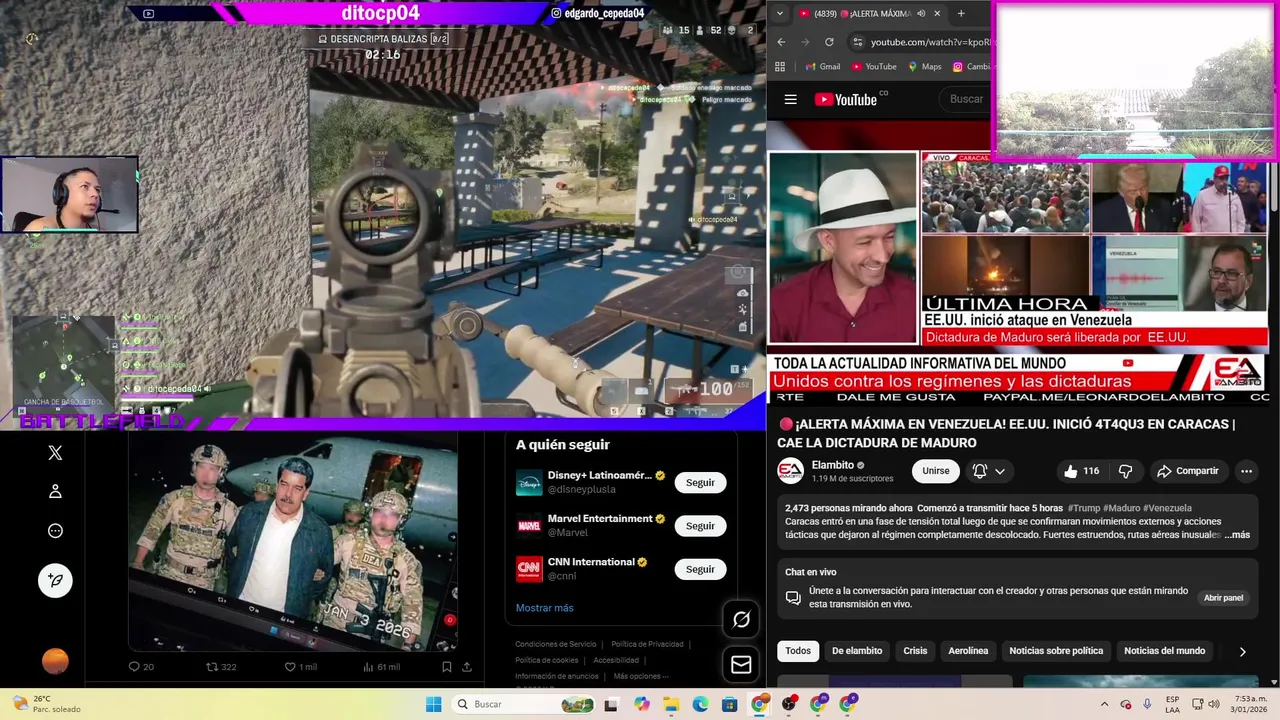Show hidden system tray icons chevron

(1104, 704)
